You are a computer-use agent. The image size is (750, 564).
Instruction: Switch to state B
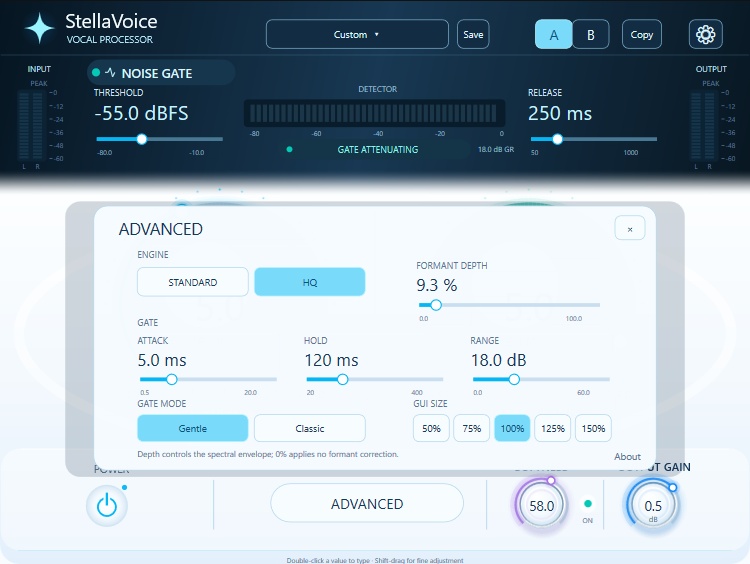(591, 34)
